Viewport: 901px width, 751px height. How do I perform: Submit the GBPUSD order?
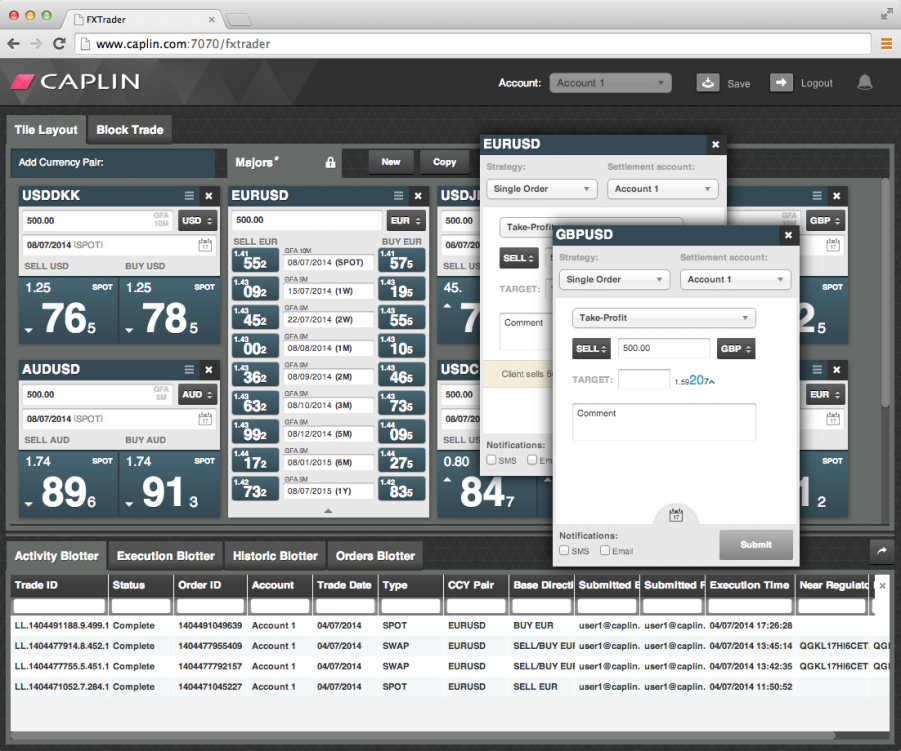756,544
